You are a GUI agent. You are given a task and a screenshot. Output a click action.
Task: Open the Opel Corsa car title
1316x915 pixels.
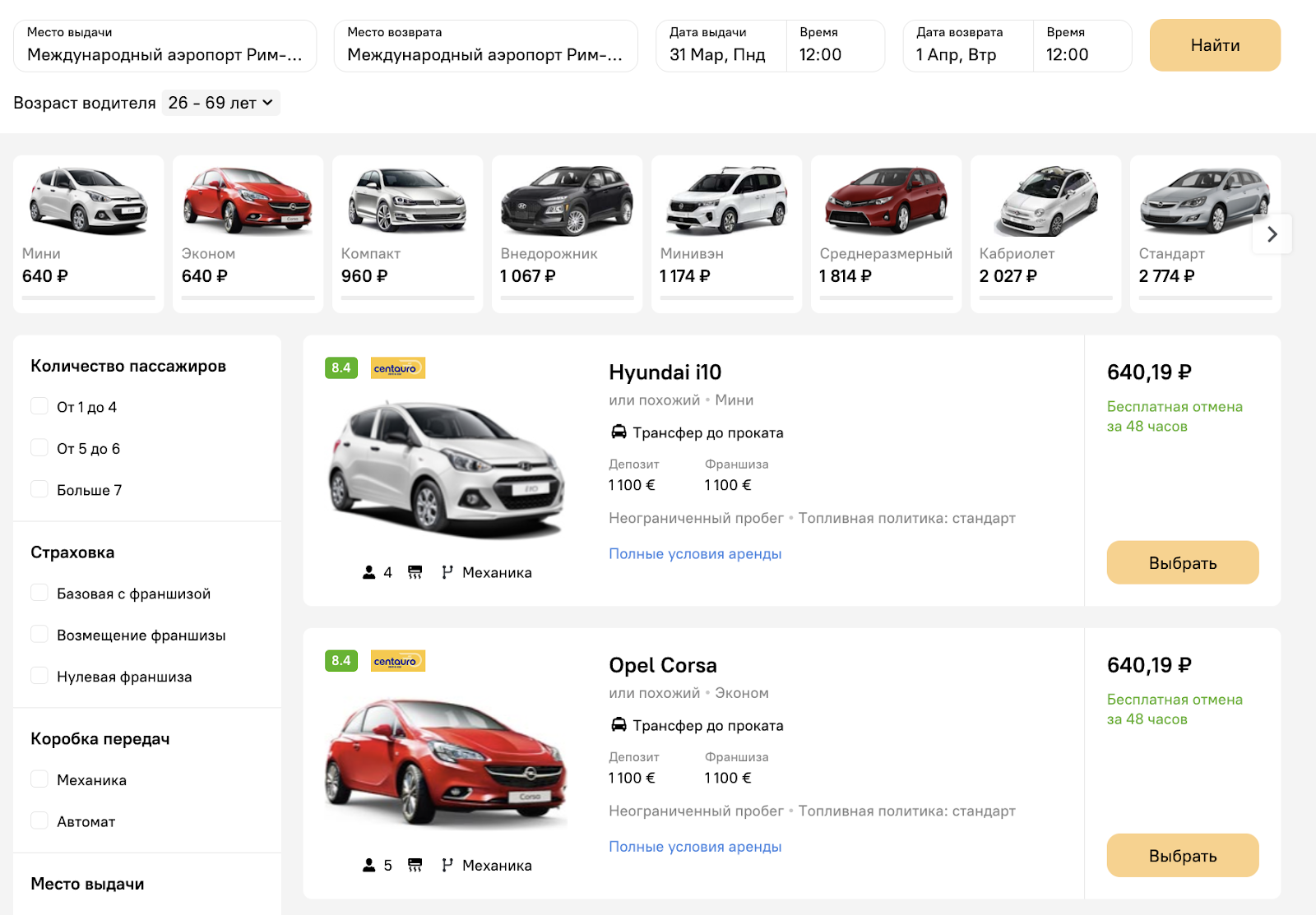(663, 665)
